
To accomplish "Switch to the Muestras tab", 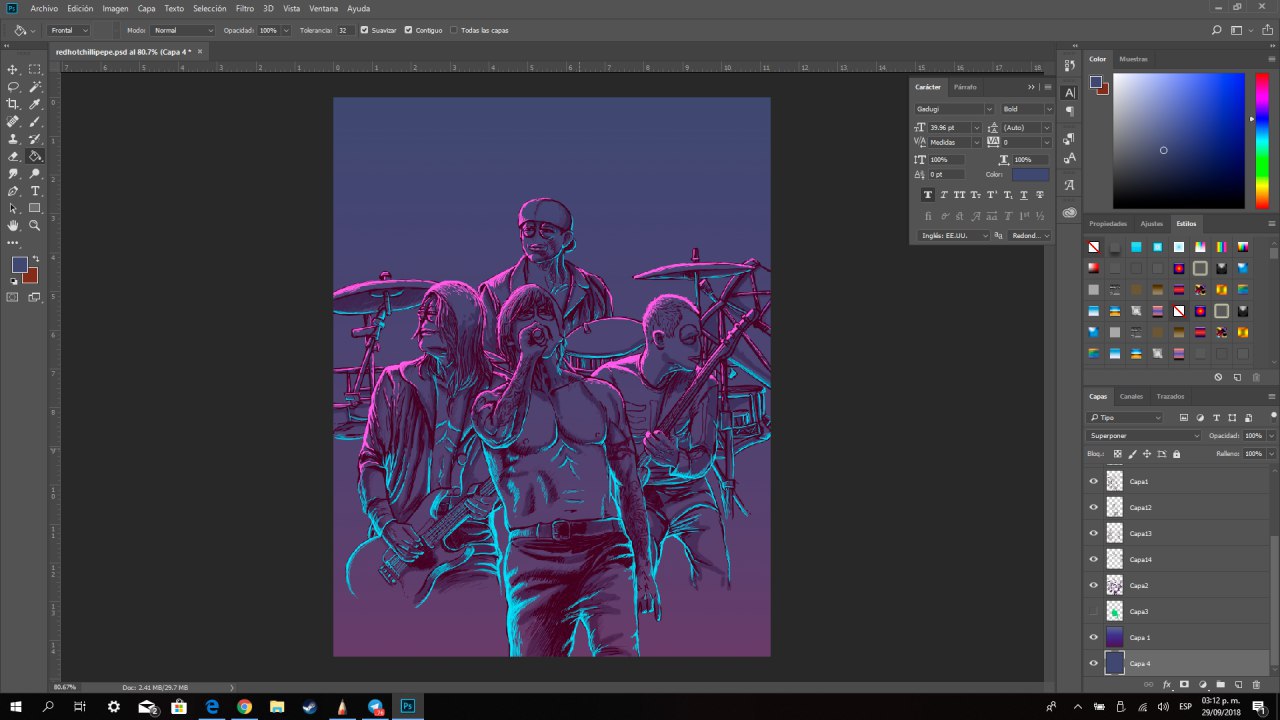I will tap(1133, 59).
